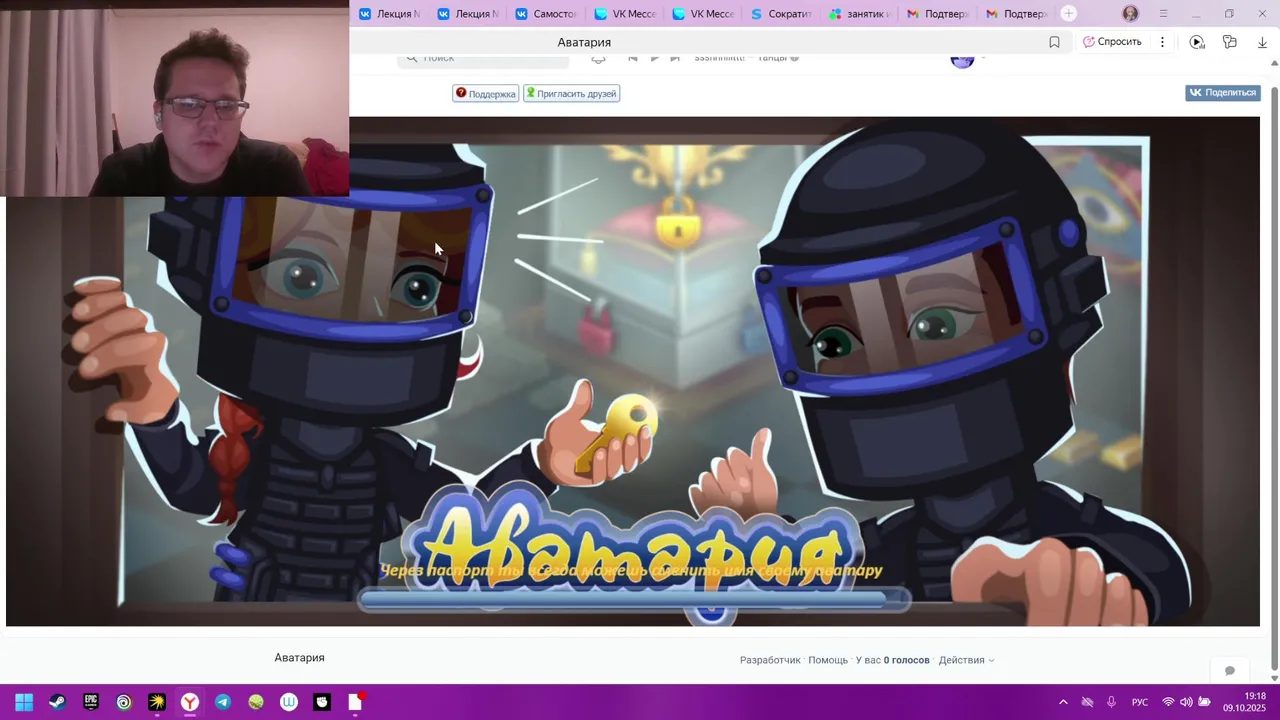Launch Epic Games from the taskbar

click(x=90, y=702)
